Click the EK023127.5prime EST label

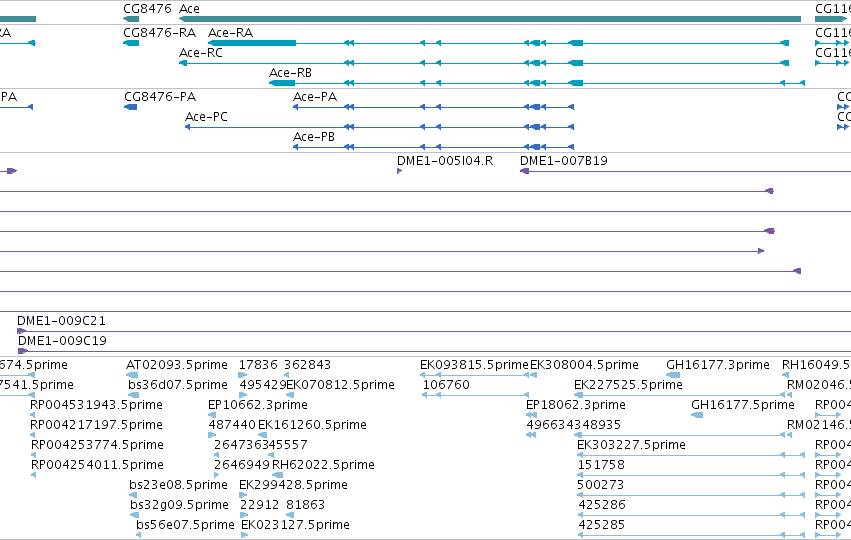point(295,525)
